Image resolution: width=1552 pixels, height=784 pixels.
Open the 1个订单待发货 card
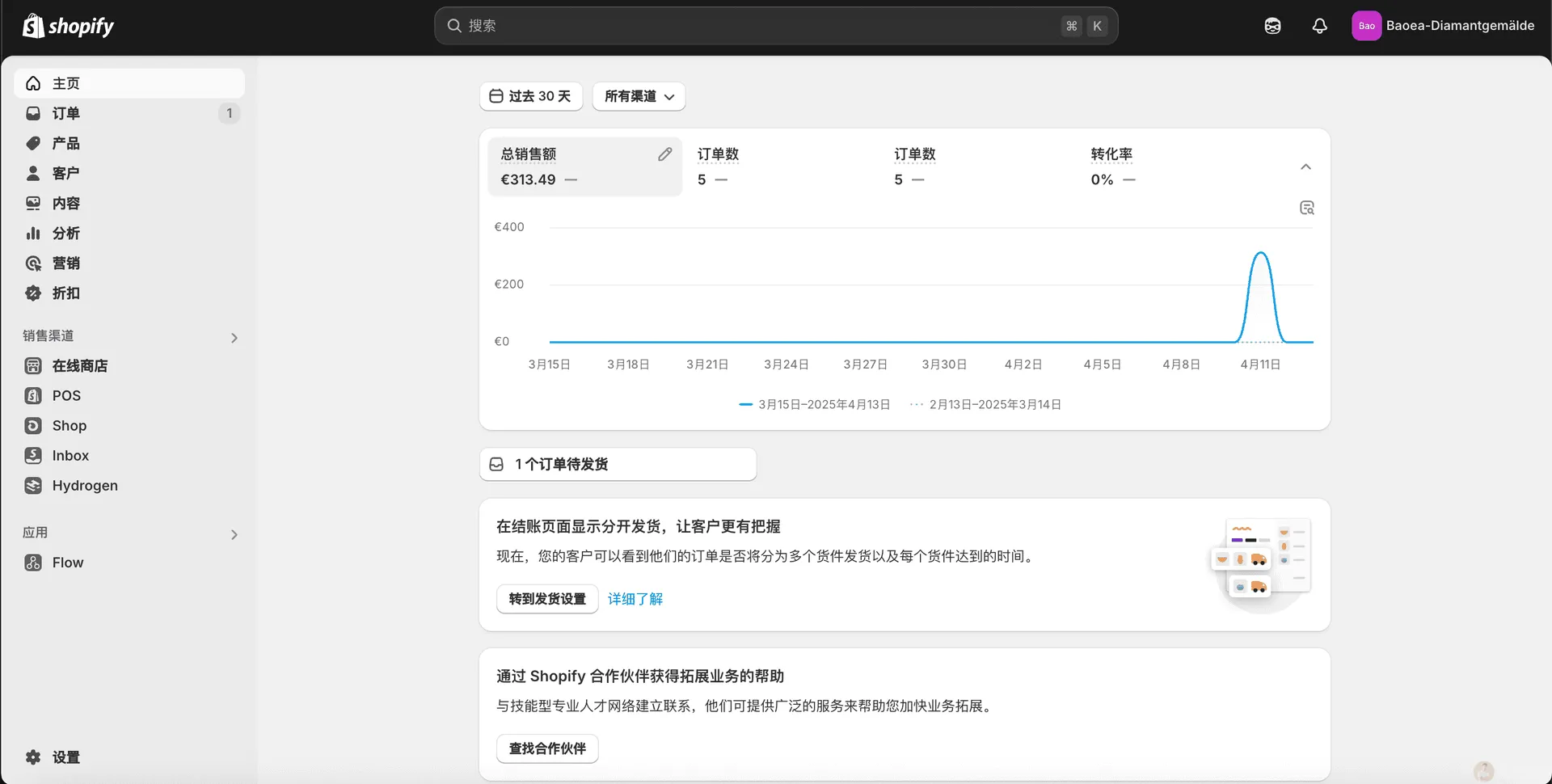pyautogui.click(x=618, y=464)
